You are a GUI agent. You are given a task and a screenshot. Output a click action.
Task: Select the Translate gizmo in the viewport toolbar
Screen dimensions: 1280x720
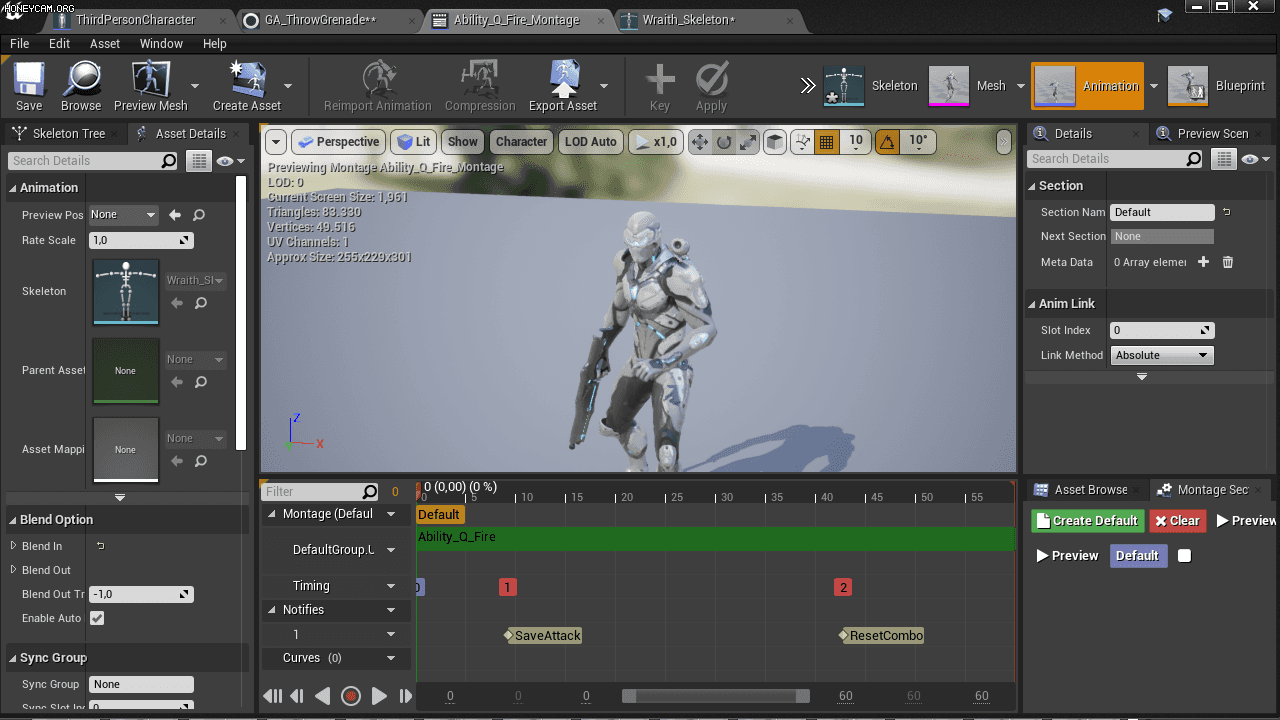coord(700,142)
